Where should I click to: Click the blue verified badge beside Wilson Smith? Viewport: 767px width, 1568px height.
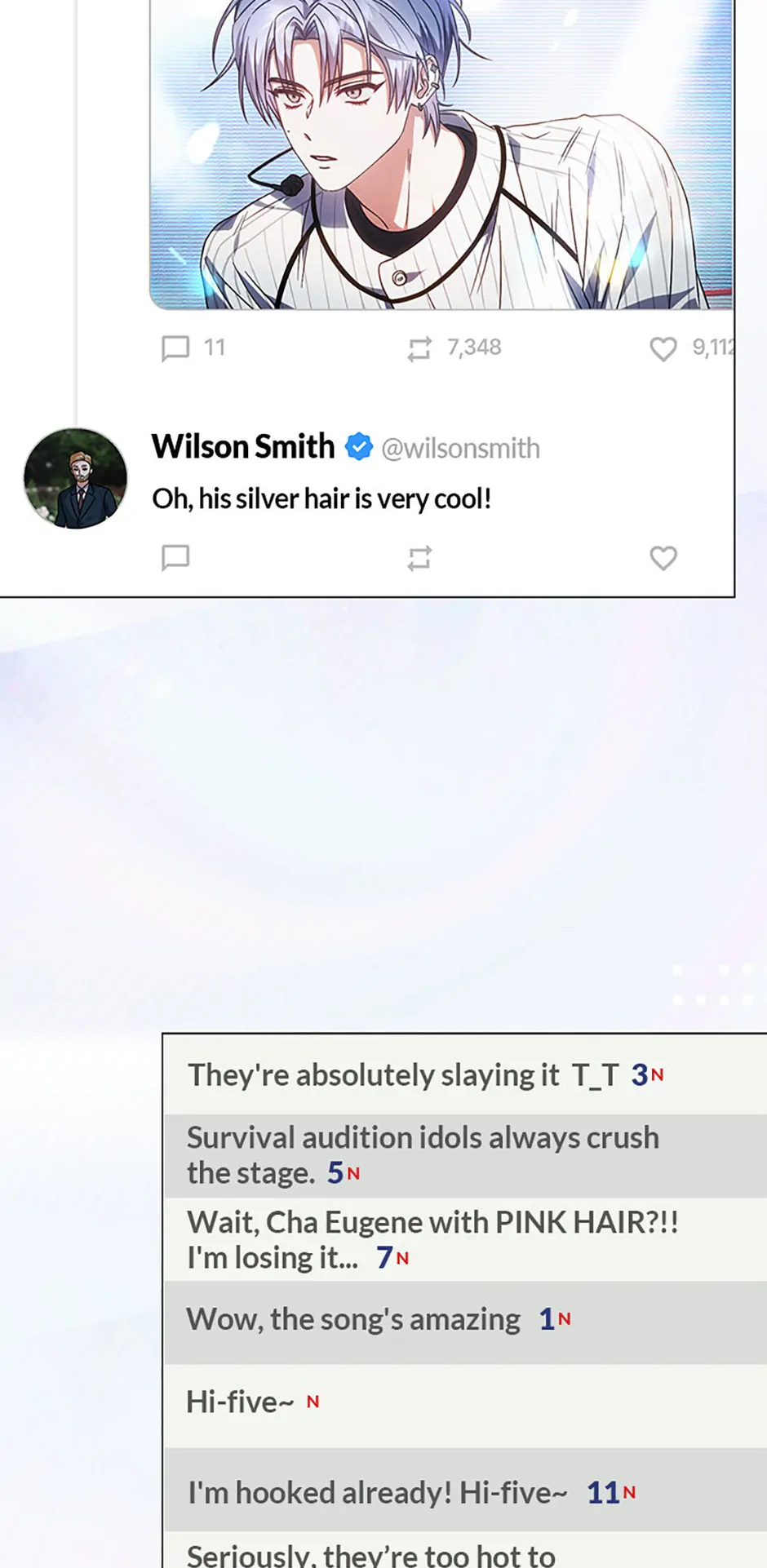click(358, 447)
